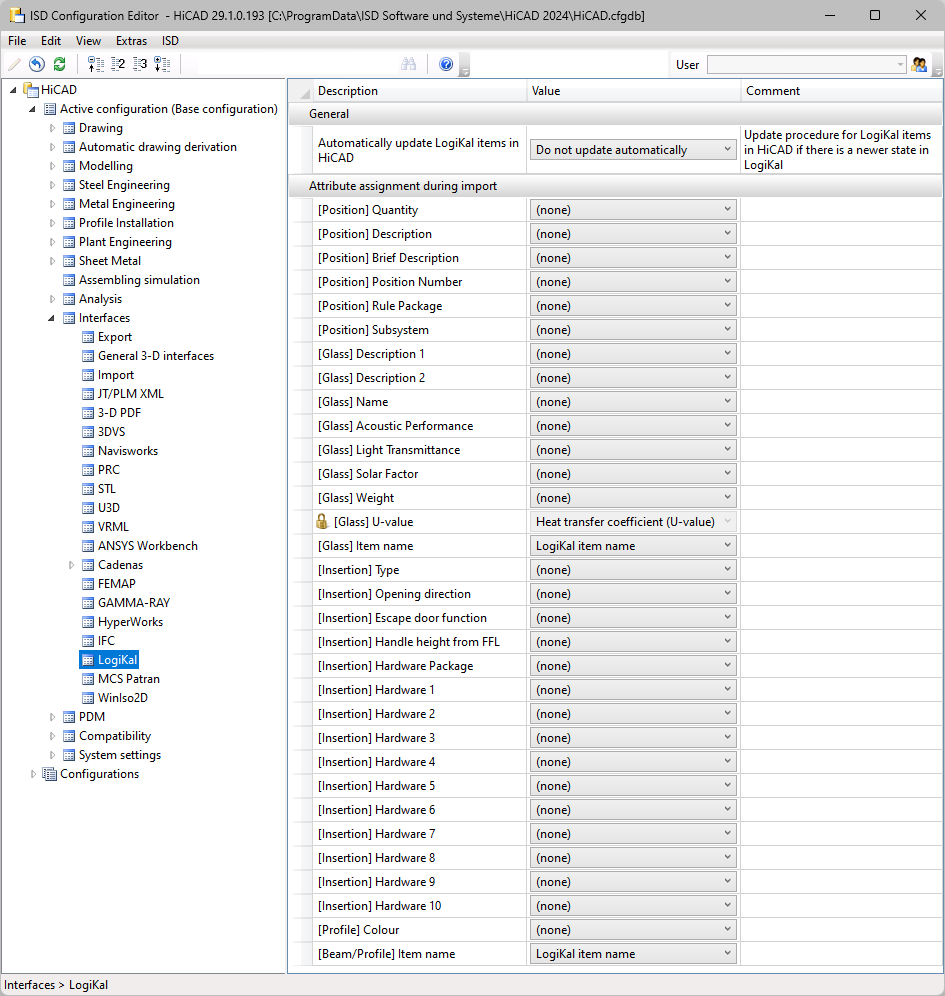Image resolution: width=945 pixels, height=996 pixels.
Task: Click the "[Insertion] Escape door function" row label
Action: [402, 618]
